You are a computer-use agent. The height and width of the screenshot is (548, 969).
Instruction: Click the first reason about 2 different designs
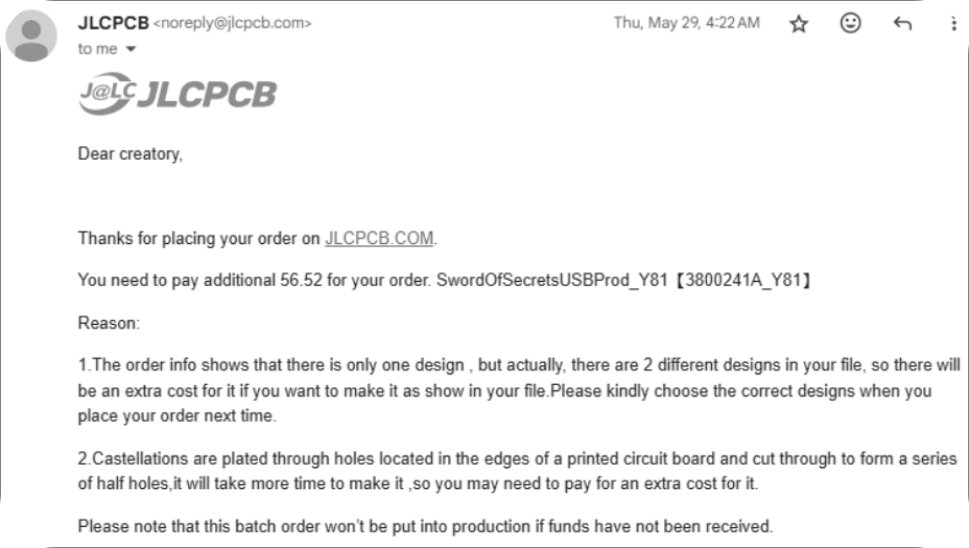coord(518,390)
